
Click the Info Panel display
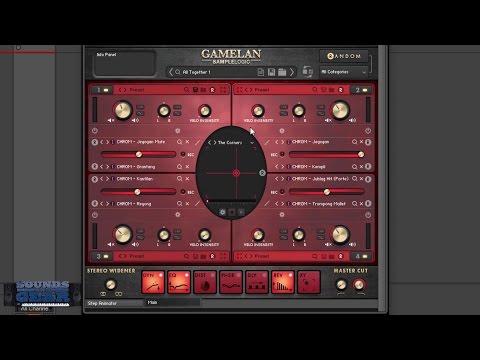[125, 63]
